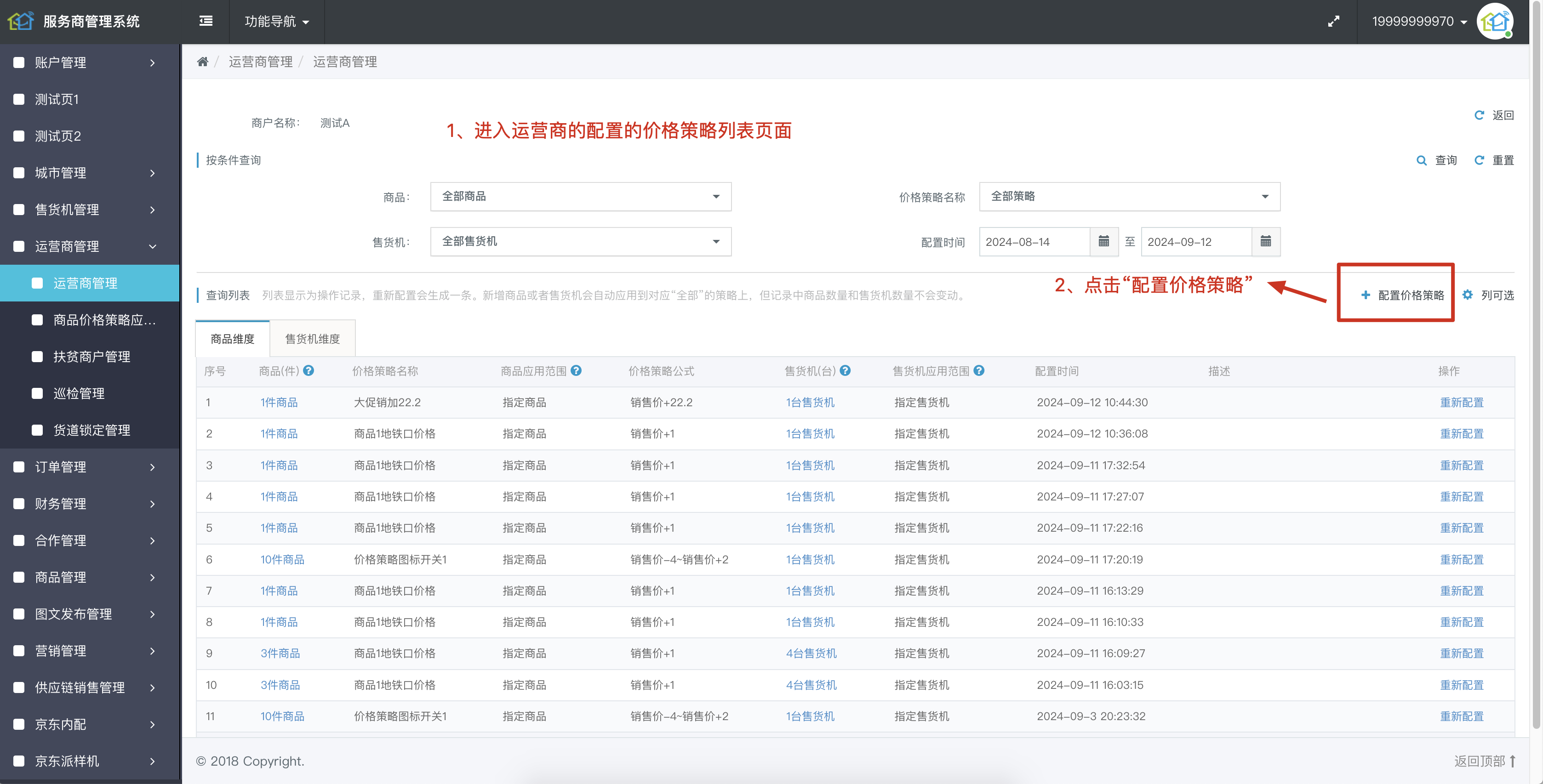Click the 账户管理 square icon in sidebar

(x=18, y=62)
